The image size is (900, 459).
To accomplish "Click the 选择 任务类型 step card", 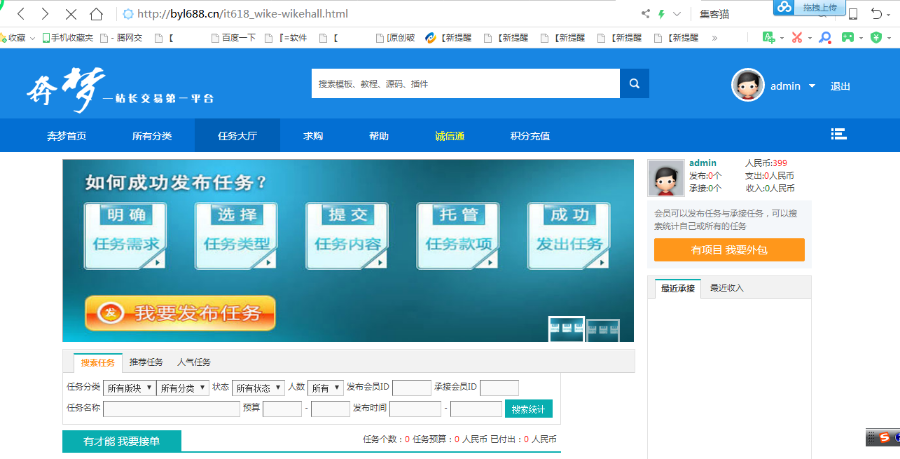I will 236,236.
